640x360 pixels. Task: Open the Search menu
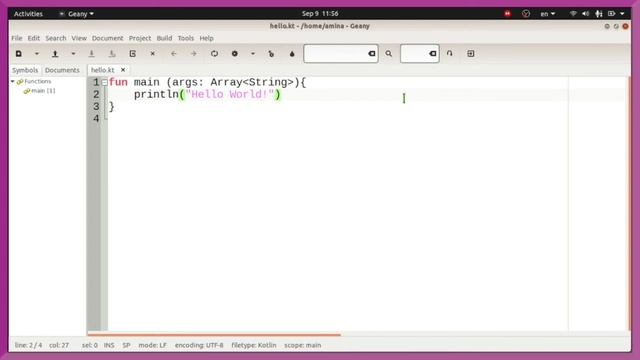click(x=56, y=38)
